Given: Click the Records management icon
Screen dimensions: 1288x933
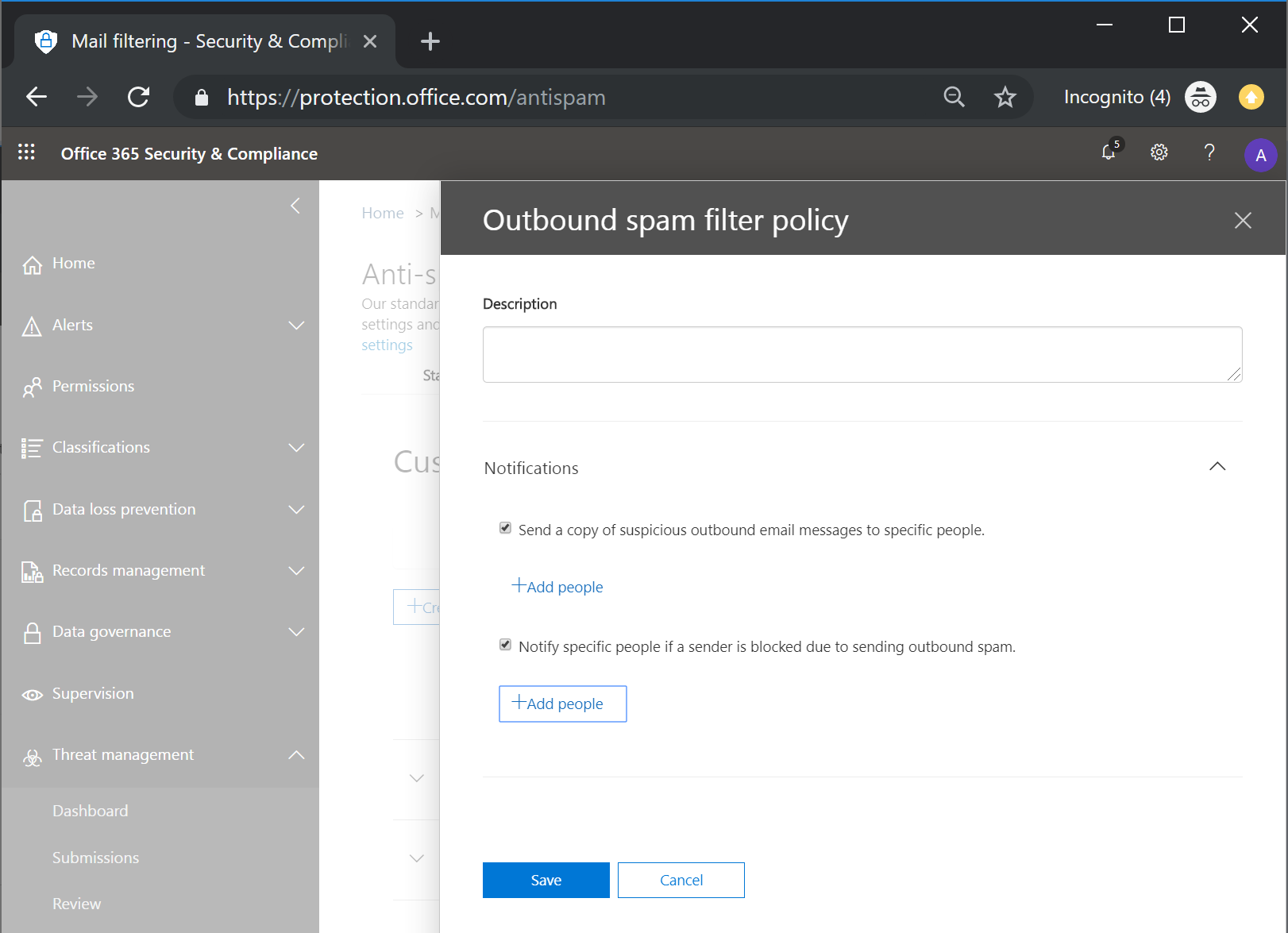Looking at the screenshot, I should click(32, 572).
